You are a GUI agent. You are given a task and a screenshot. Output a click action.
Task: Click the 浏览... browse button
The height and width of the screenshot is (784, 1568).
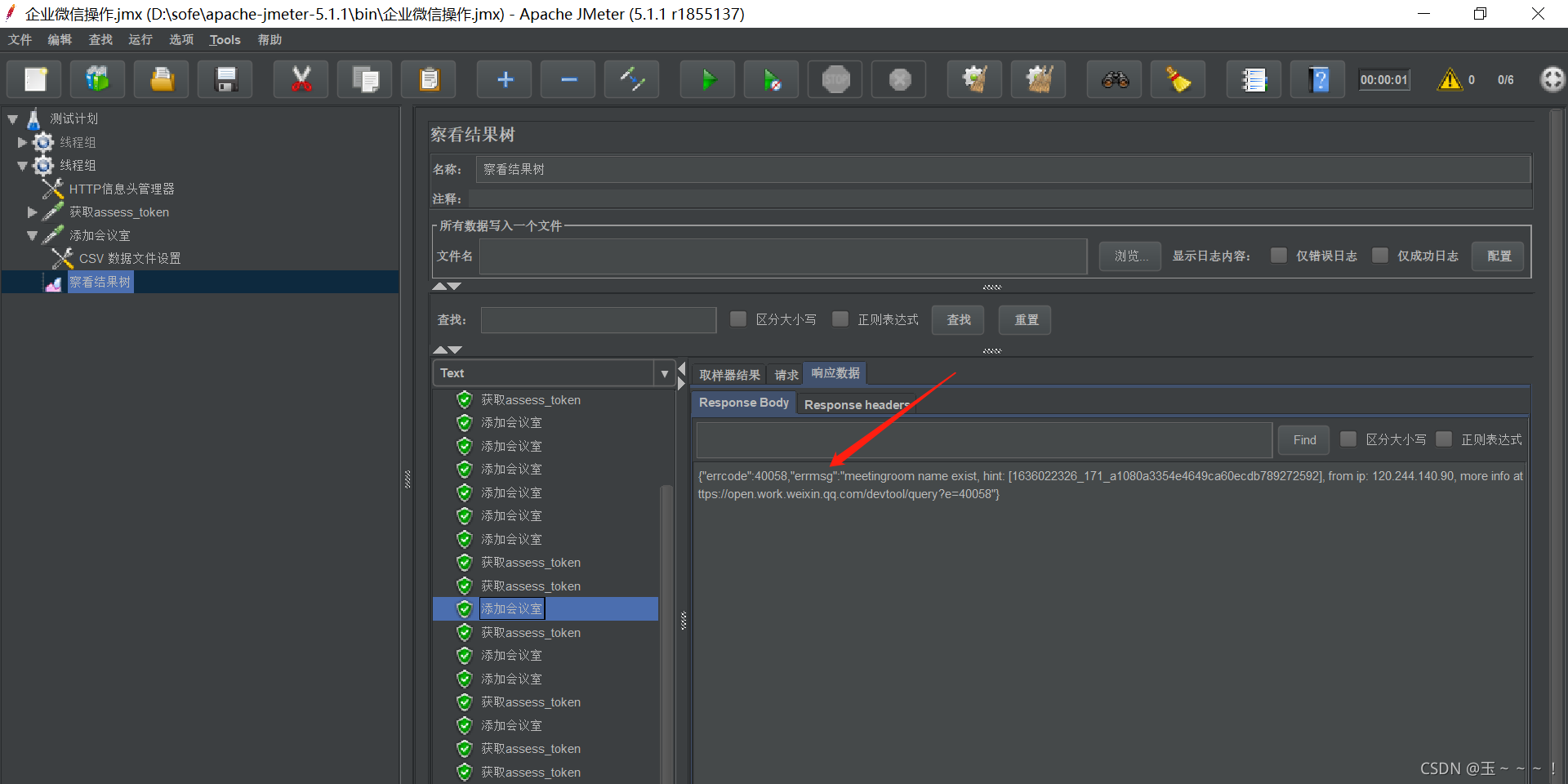point(1130,256)
